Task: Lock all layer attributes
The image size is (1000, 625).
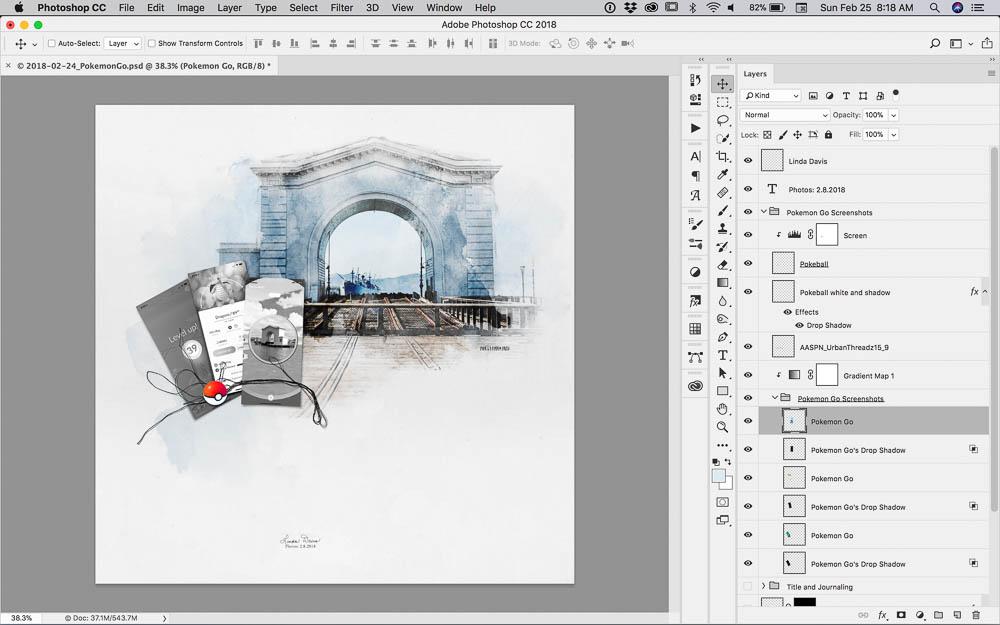Action: click(828, 135)
